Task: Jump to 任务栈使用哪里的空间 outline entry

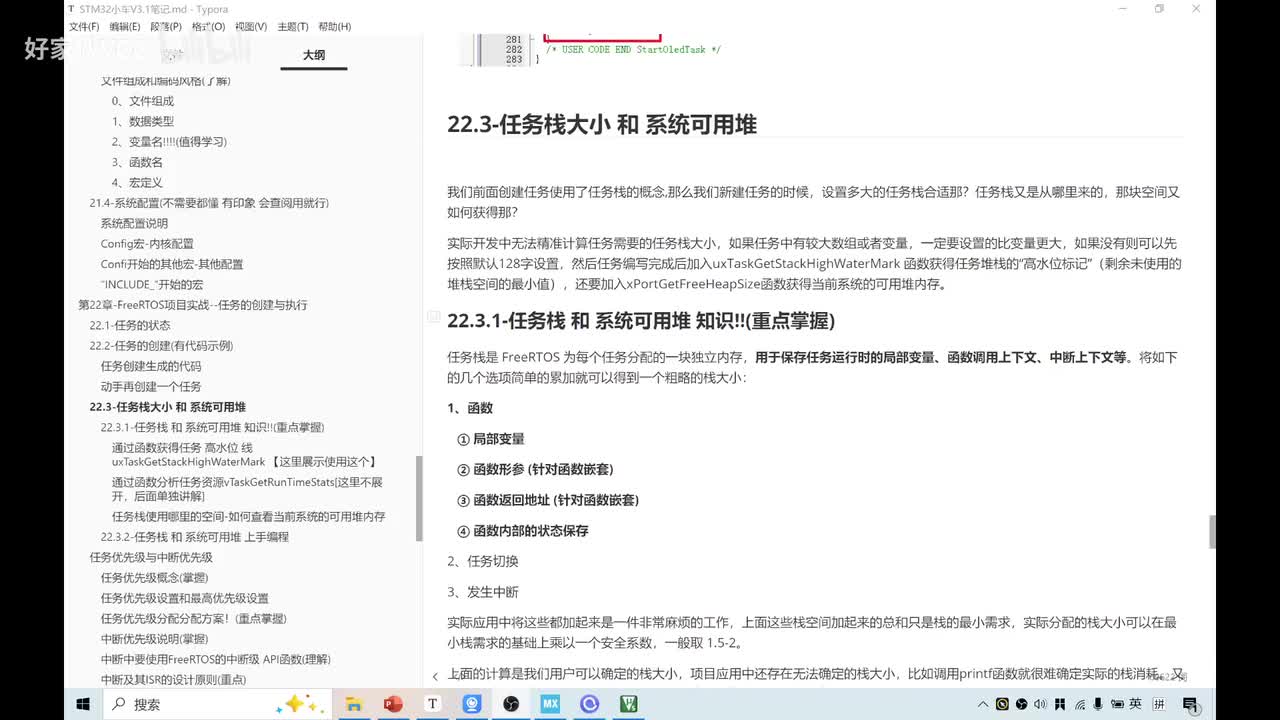Action: click(x=249, y=517)
